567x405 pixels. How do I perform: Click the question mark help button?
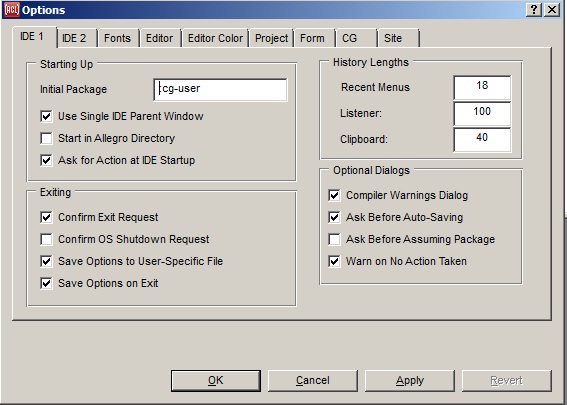(x=534, y=10)
